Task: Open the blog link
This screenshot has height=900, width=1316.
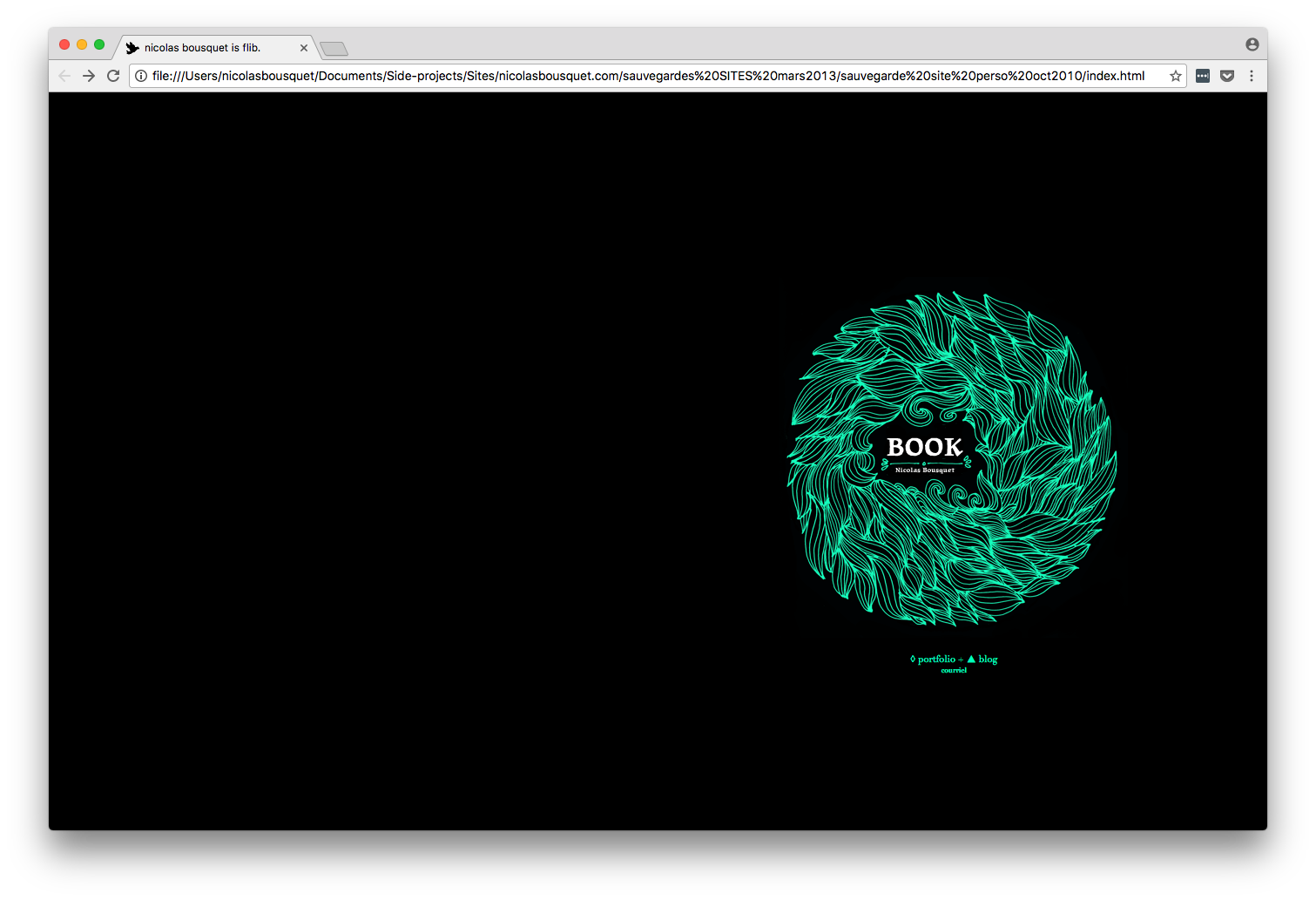Action: [x=988, y=659]
